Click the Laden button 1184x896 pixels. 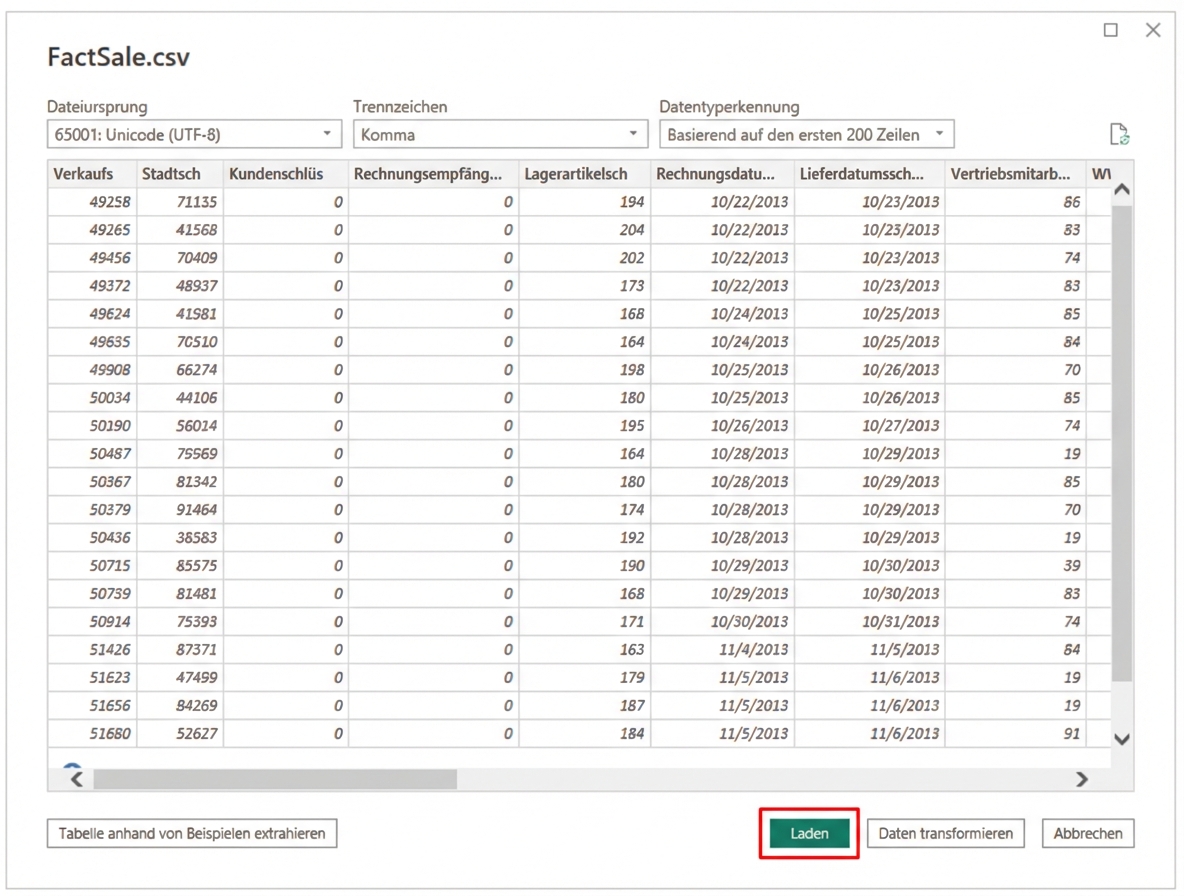809,833
